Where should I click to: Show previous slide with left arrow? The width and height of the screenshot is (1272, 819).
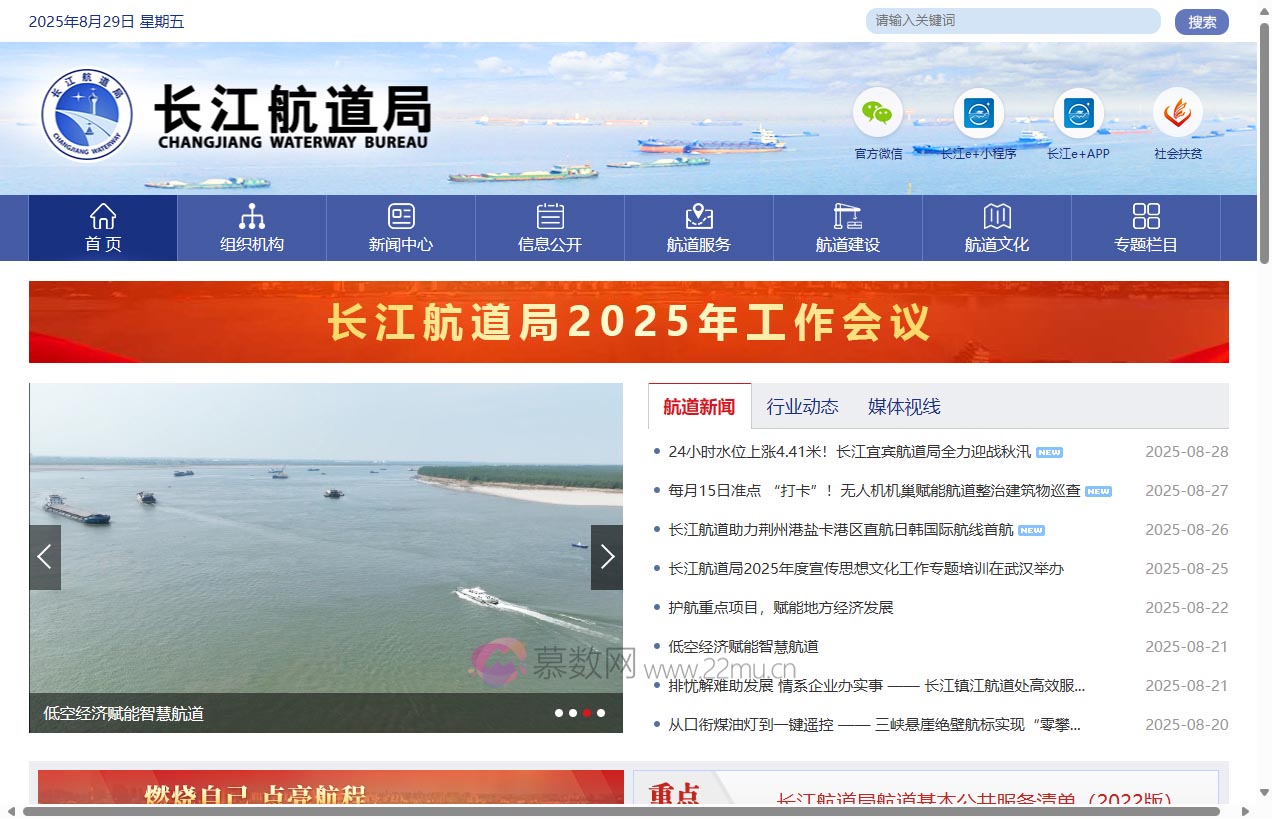tap(45, 557)
